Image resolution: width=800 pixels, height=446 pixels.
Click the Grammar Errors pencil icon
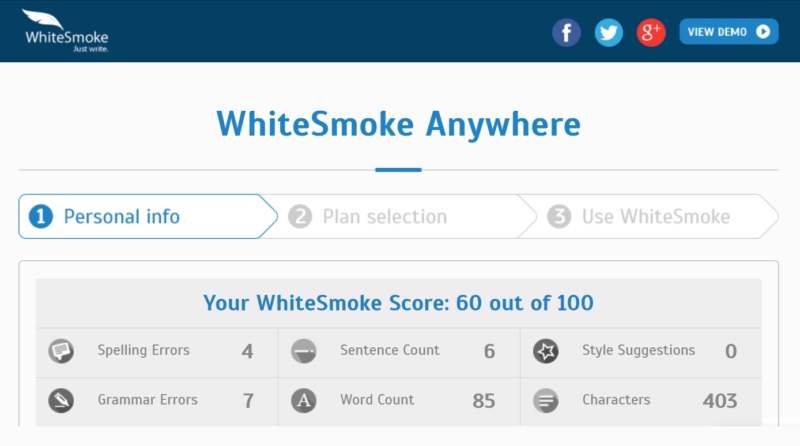(61, 401)
